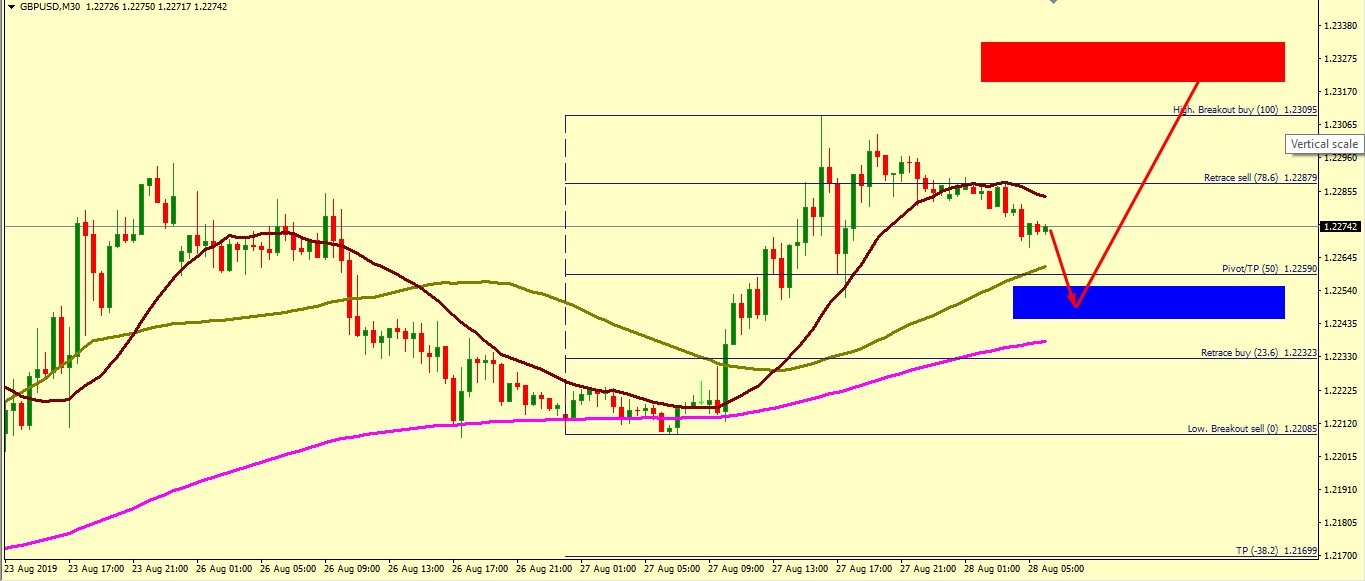Image resolution: width=1365 pixels, height=581 pixels.
Task: Click the current price tag 1.22742
Action: (1341, 227)
